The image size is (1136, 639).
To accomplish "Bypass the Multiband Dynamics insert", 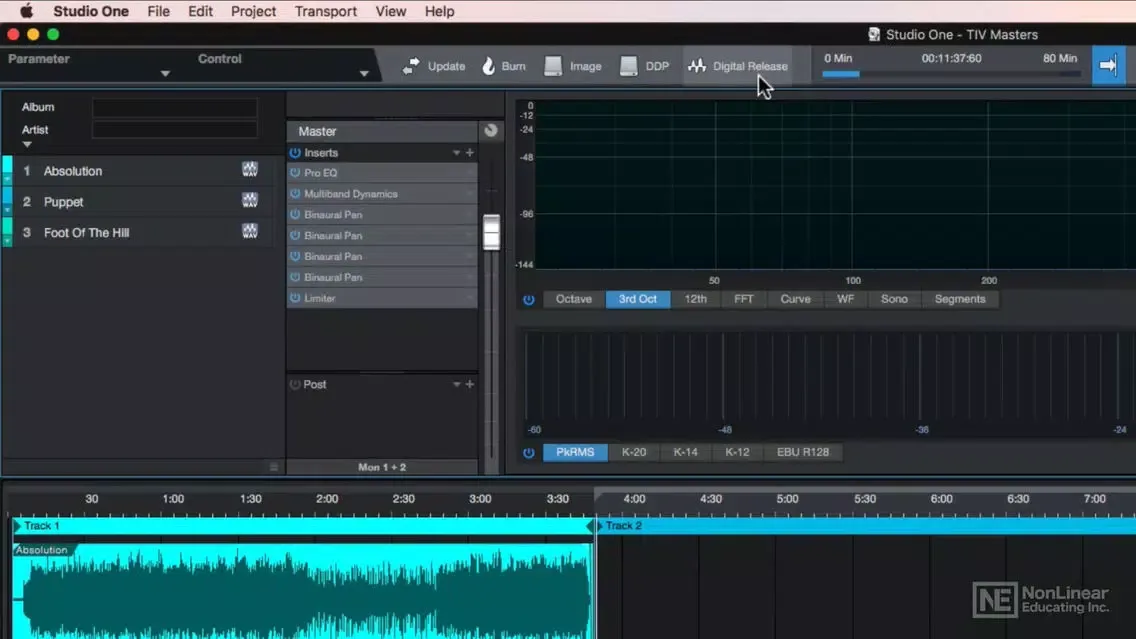I will point(295,194).
